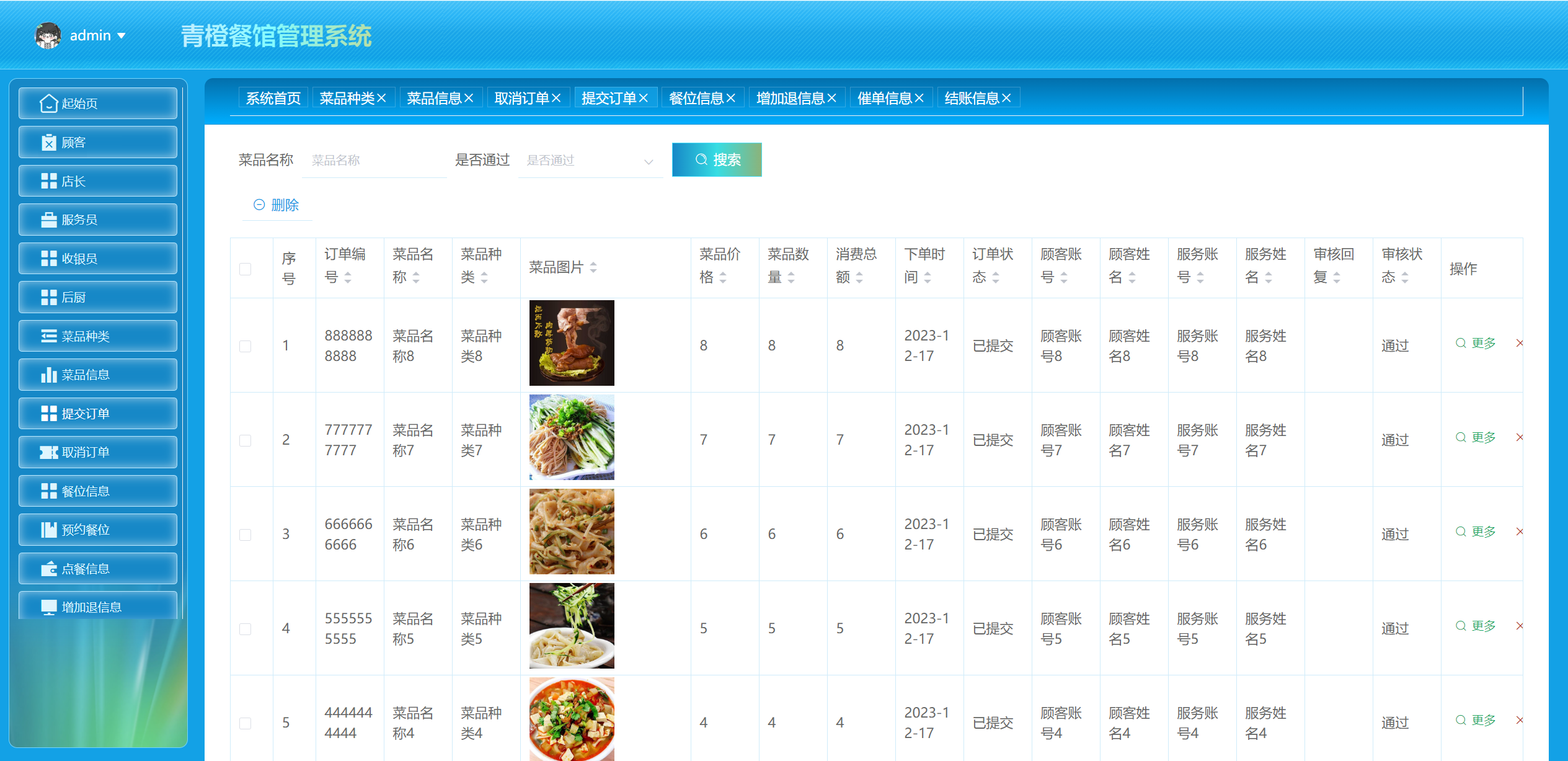Sort by 菜品价格 column arrows
This screenshot has width=1568, height=761.
click(x=723, y=278)
